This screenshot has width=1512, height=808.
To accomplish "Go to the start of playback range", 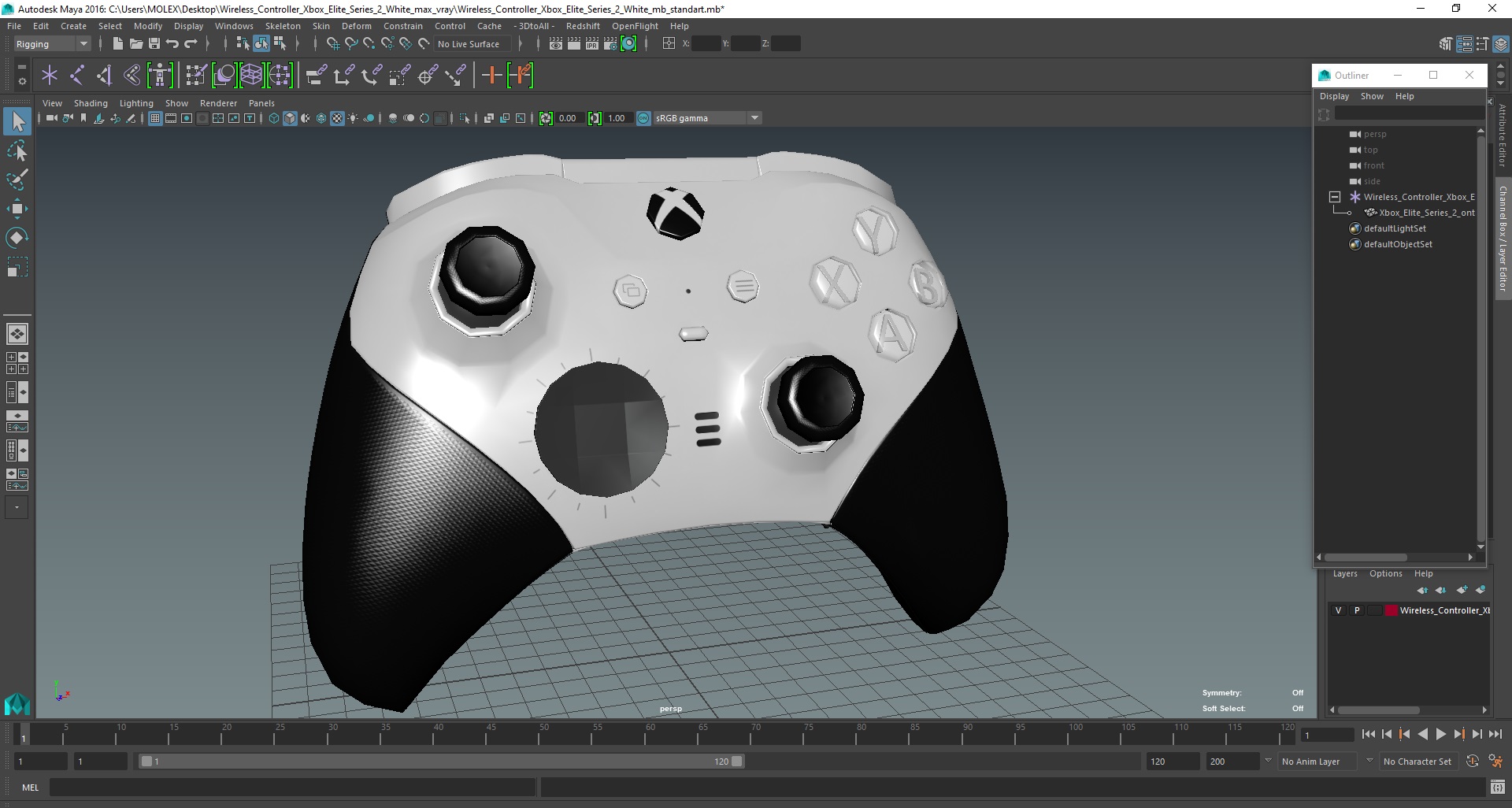I will [x=1368, y=734].
